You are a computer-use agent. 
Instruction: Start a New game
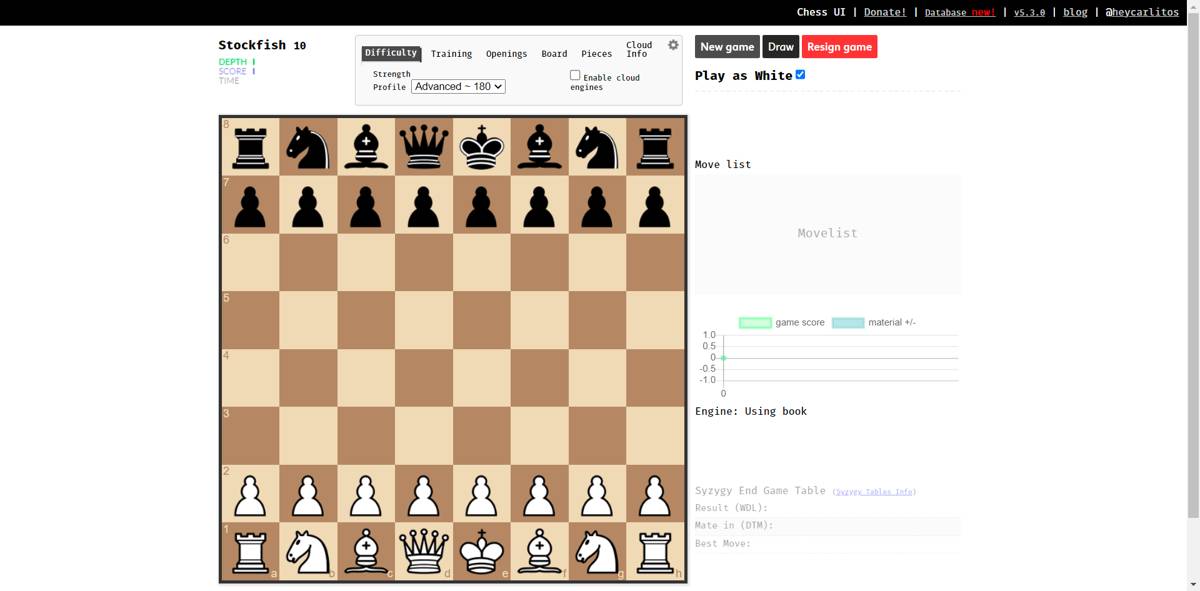[x=726, y=46]
